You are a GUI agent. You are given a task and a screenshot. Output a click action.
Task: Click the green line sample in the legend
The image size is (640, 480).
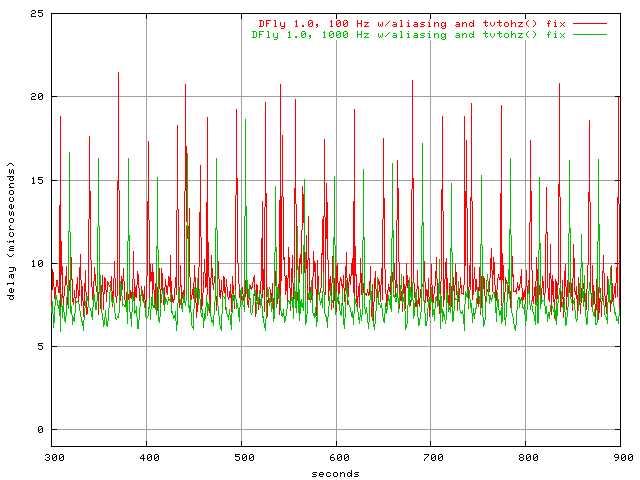[x=590, y=35]
